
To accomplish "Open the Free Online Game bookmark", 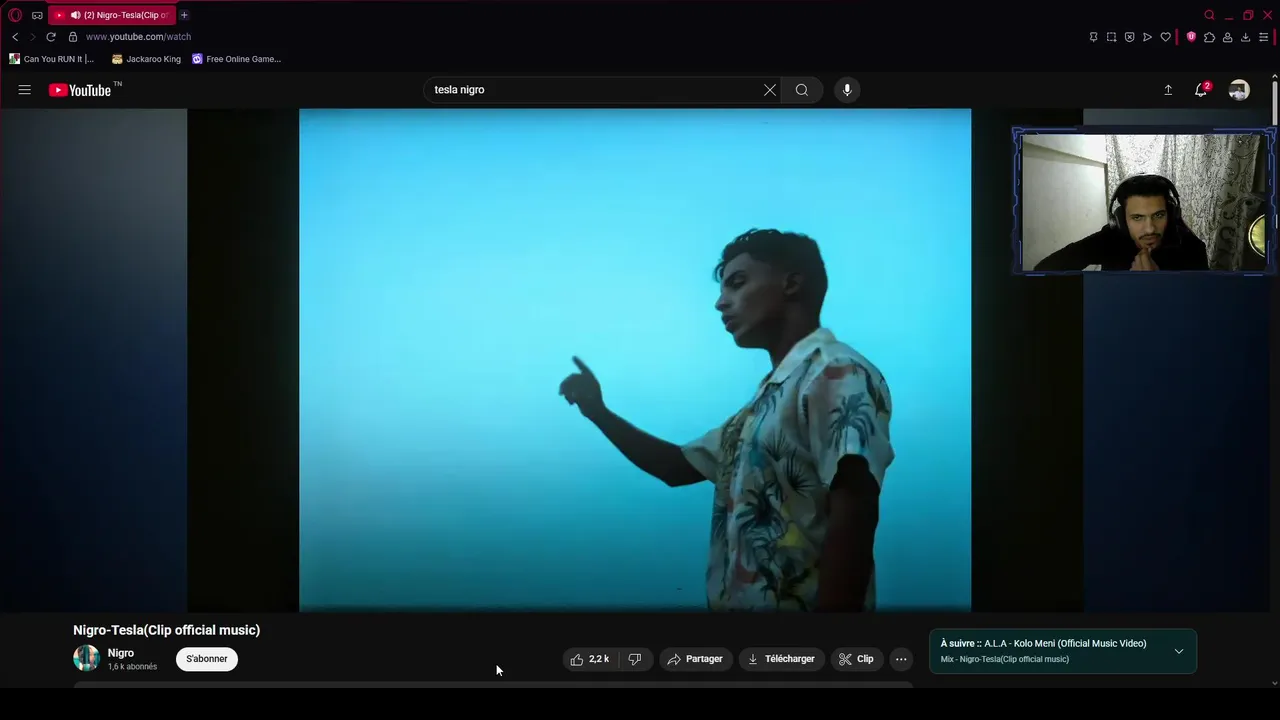I will [x=237, y=59].
